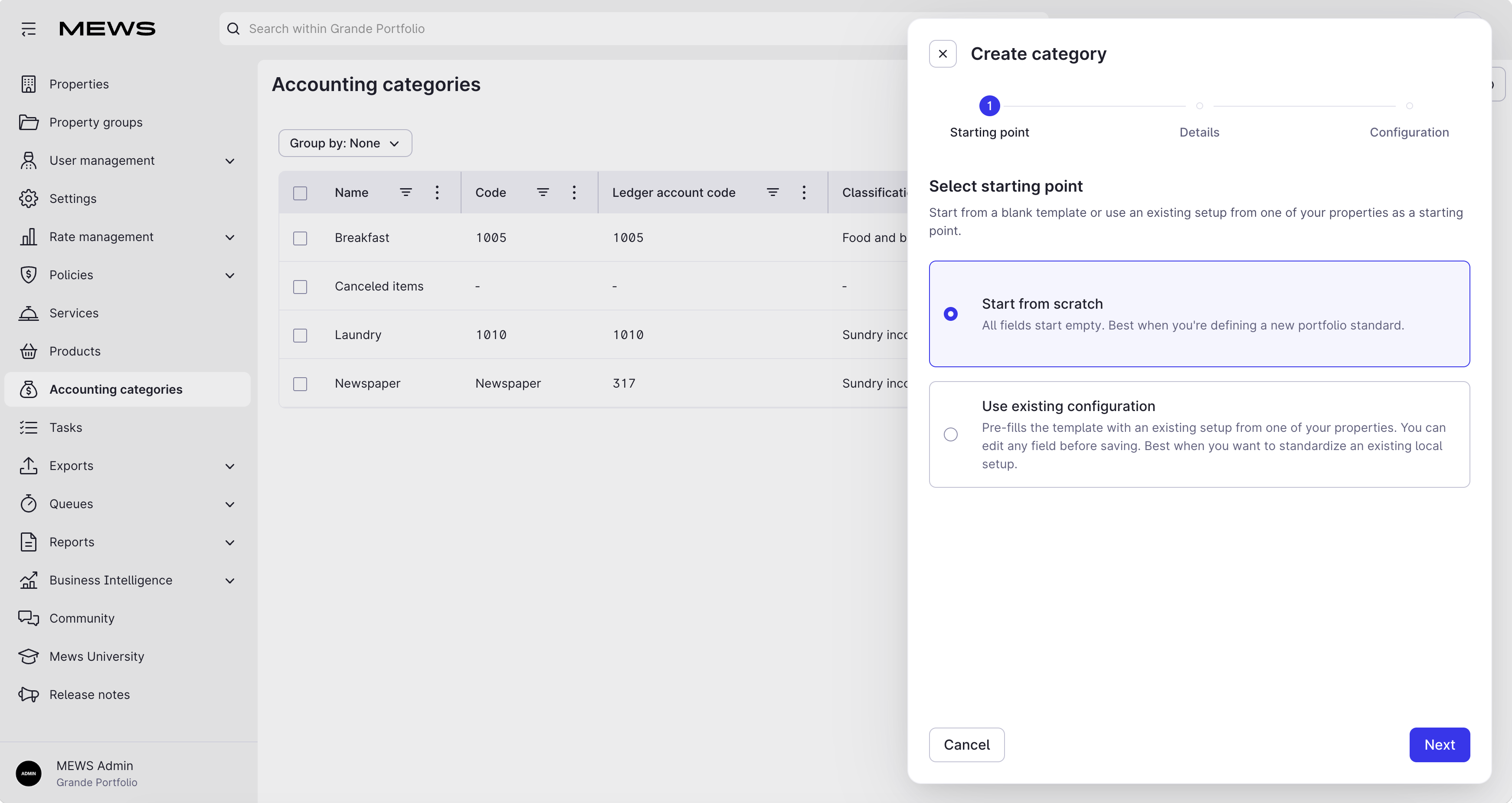Image resolution: width=1512 pixels, height=803 pixels.
Task: Collapse the sidebar with the hamburger icon
Action: point(29,29)
